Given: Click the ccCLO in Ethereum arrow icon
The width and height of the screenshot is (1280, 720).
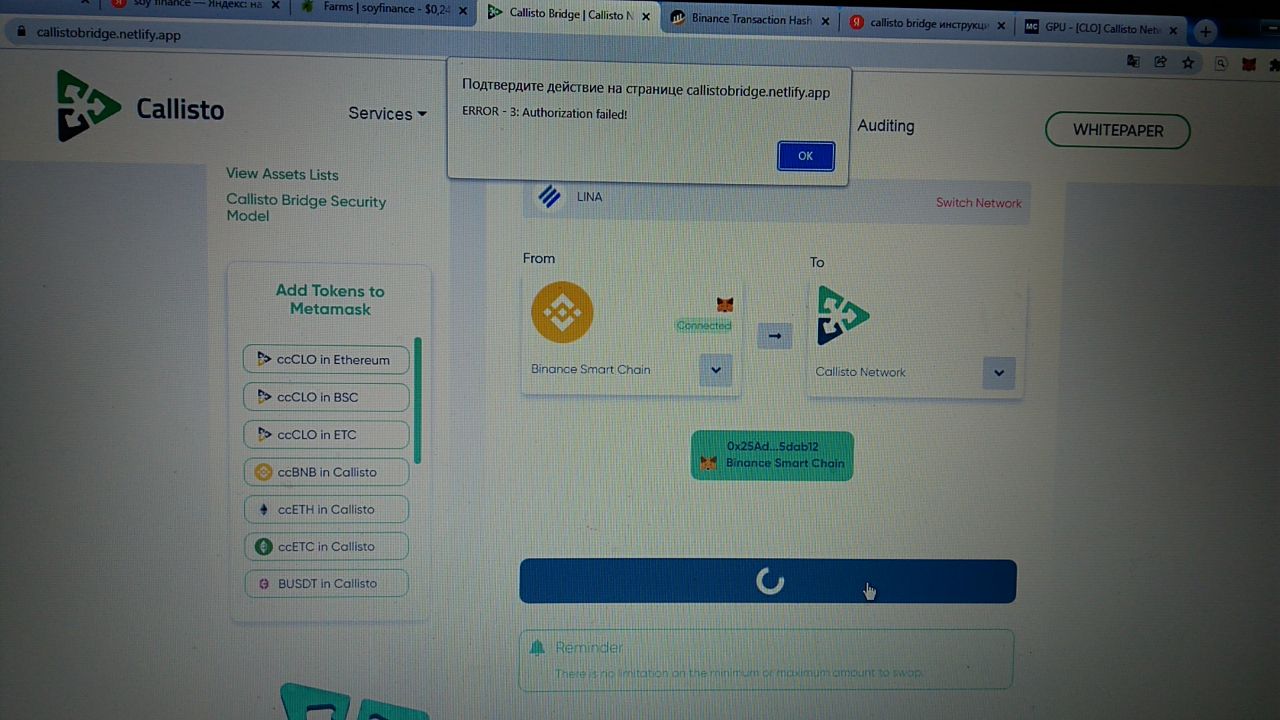Looking at the screenshot, I should tap(264, 359).
